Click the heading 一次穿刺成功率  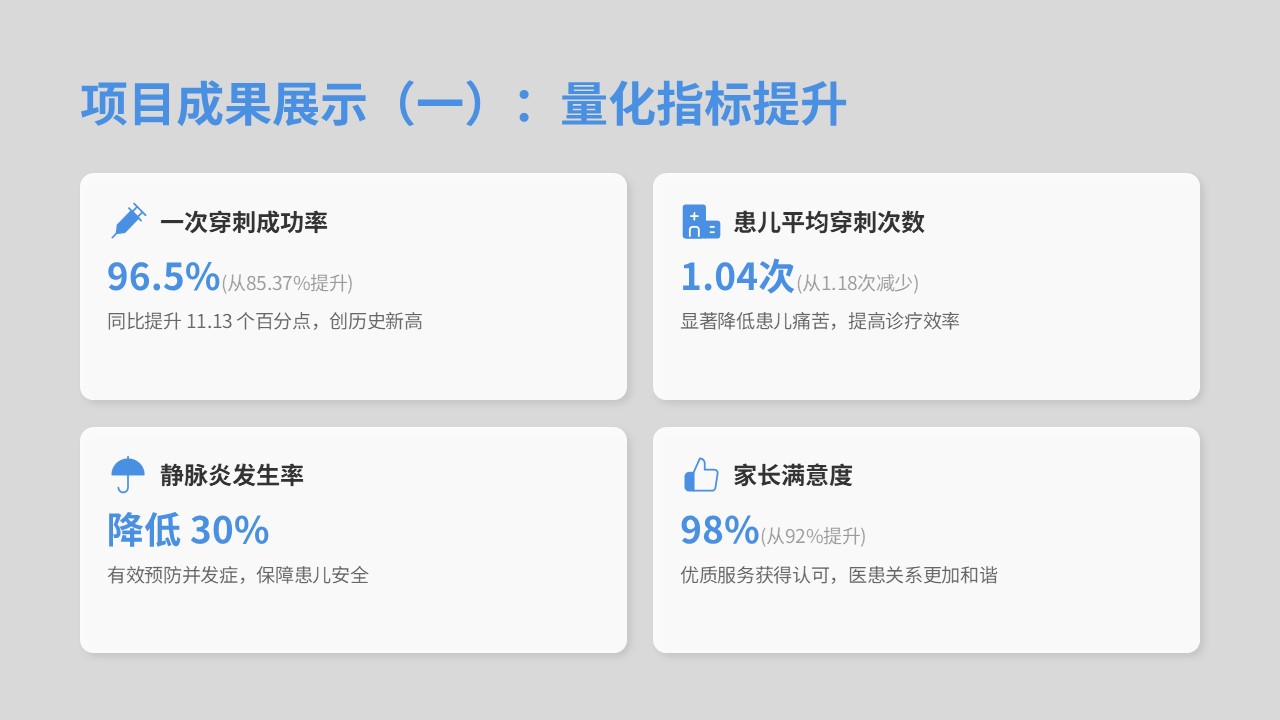click(x=244, y=222)
